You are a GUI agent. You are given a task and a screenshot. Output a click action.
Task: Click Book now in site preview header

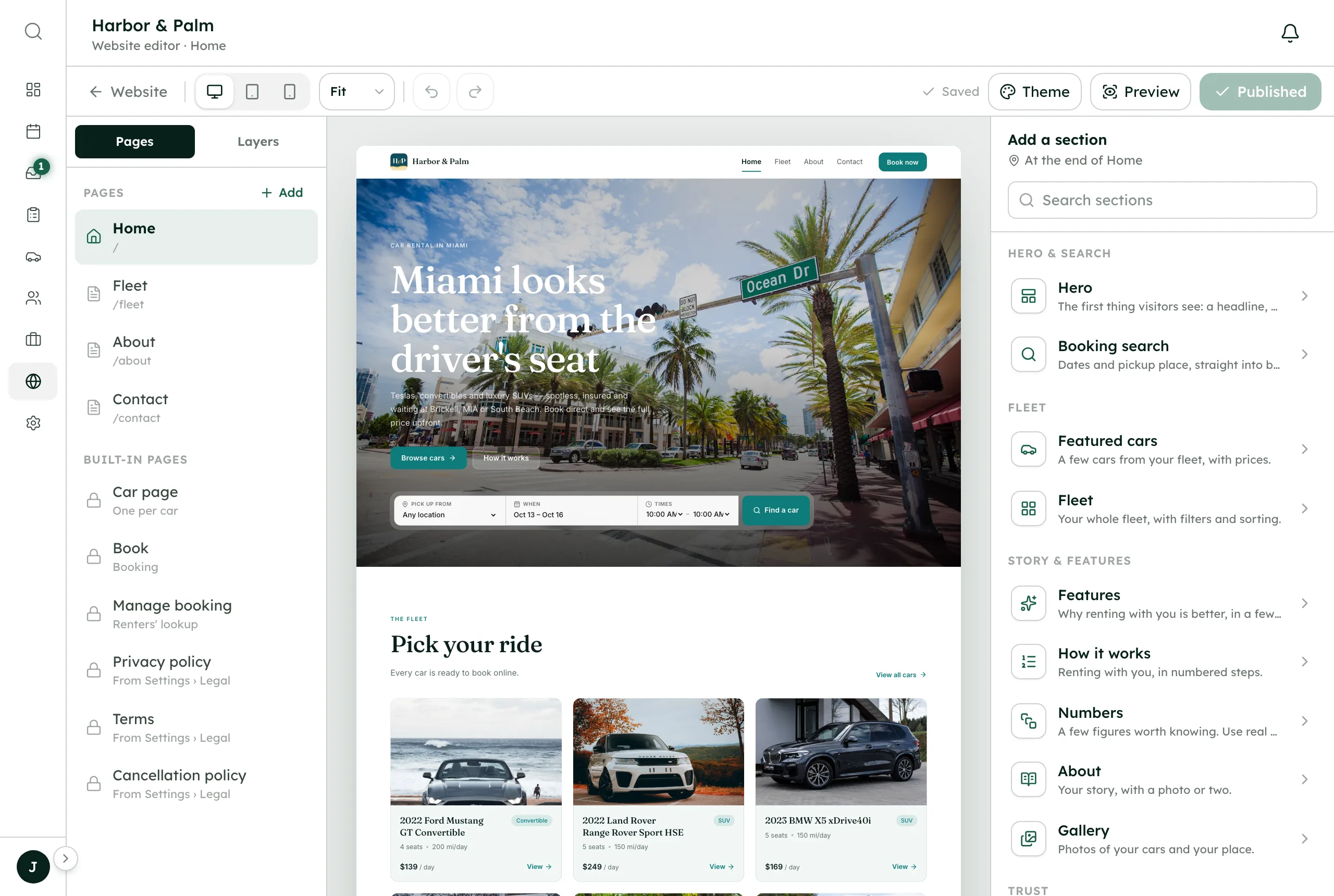pyautogui.click(x=902, y=161)
